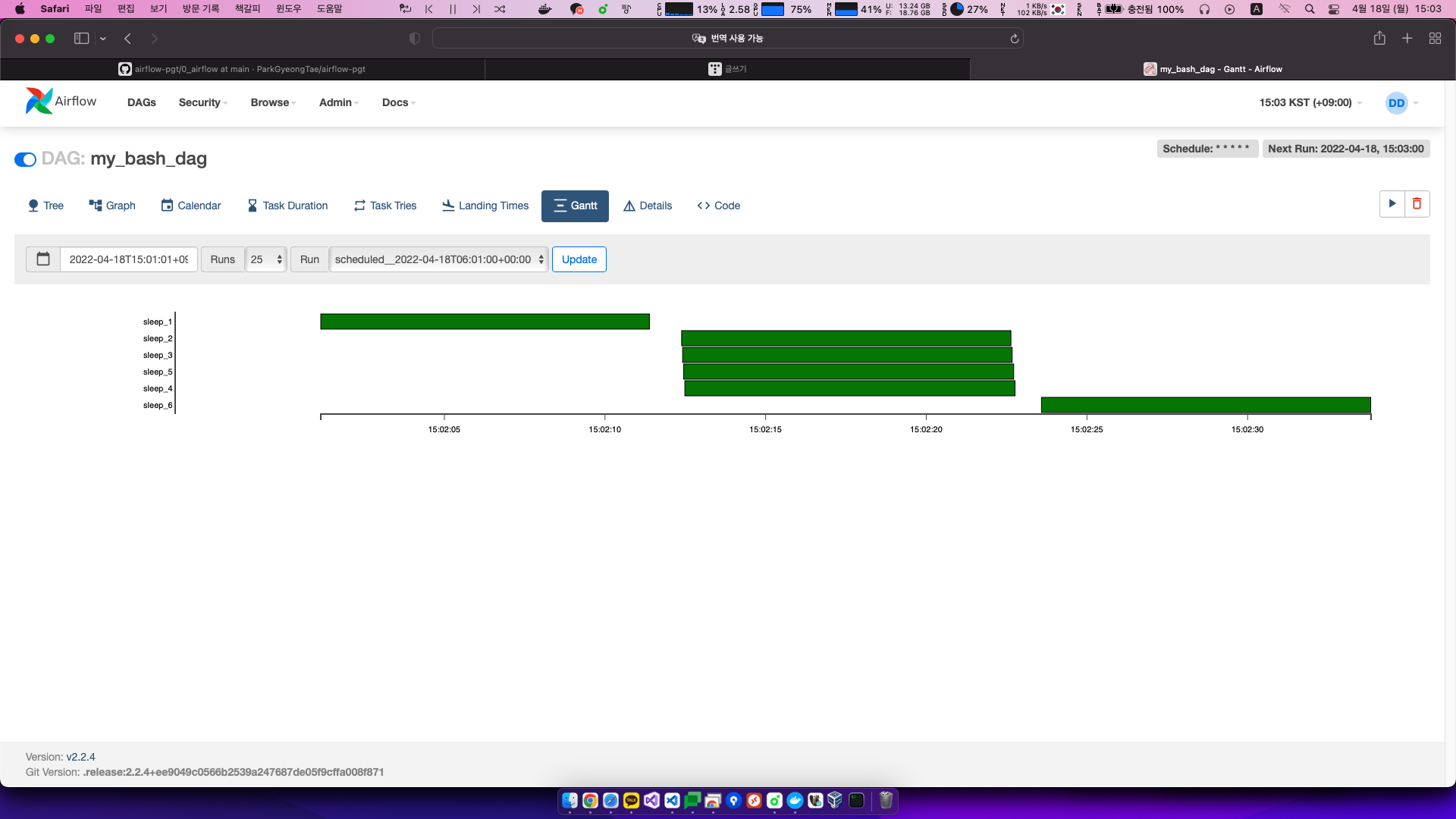Viewport: 1456px width, 819px height.
Task: Click the sleep_6 green Gantt bar
Action: point(1205,405)
